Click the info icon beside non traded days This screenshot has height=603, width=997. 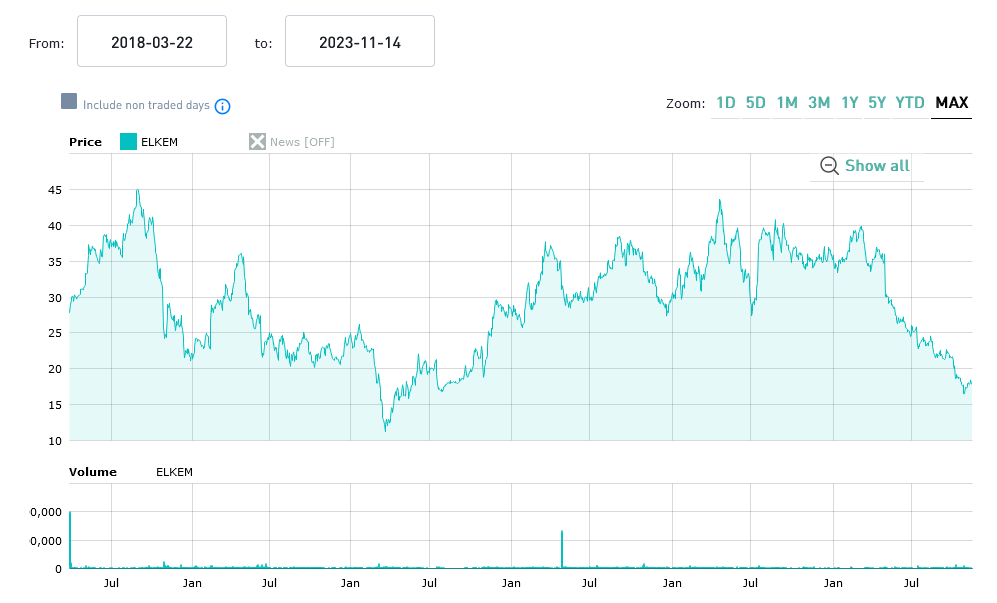pos(223,106)
